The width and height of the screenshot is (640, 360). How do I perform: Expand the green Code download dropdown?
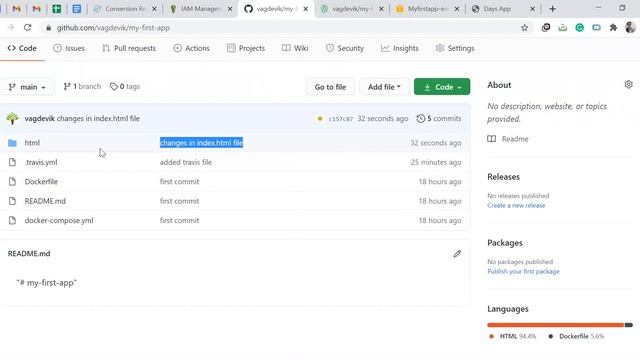coord(442,87)
